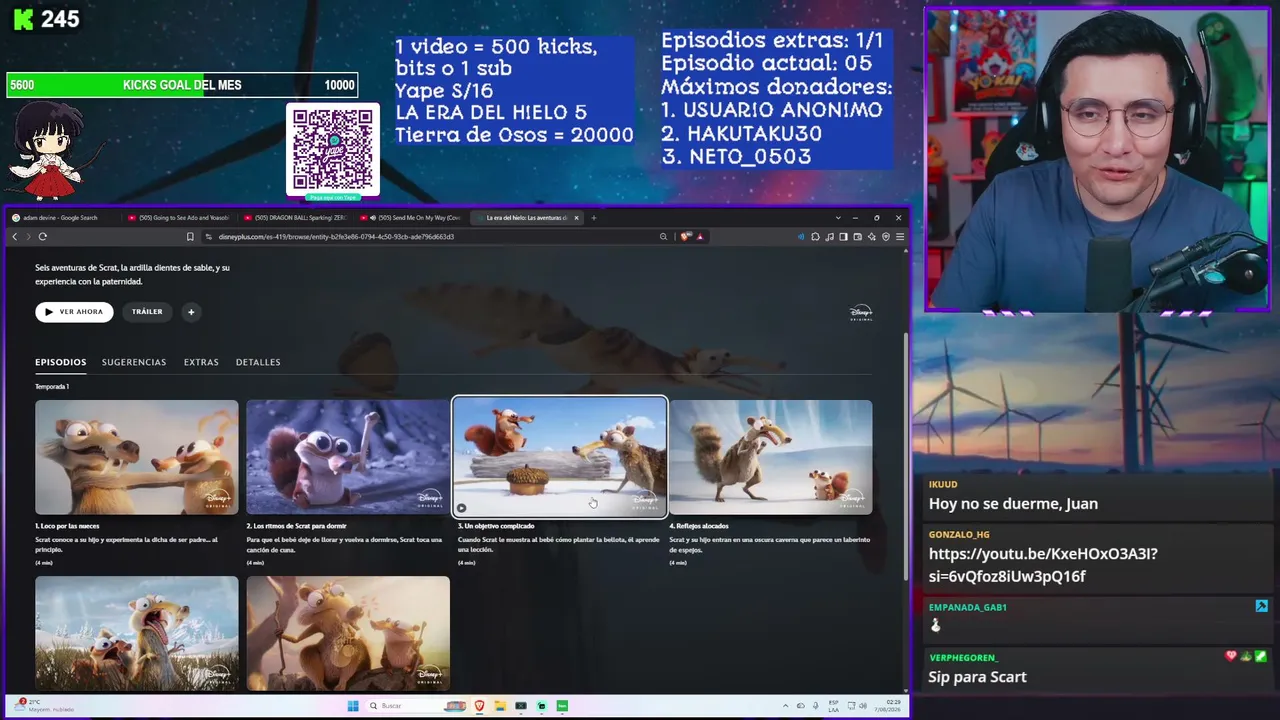Open episode 3 Un objetivo complicado thumbnail
The height and width of the screenshot is (720, 1280).
[x=560, y=457]
